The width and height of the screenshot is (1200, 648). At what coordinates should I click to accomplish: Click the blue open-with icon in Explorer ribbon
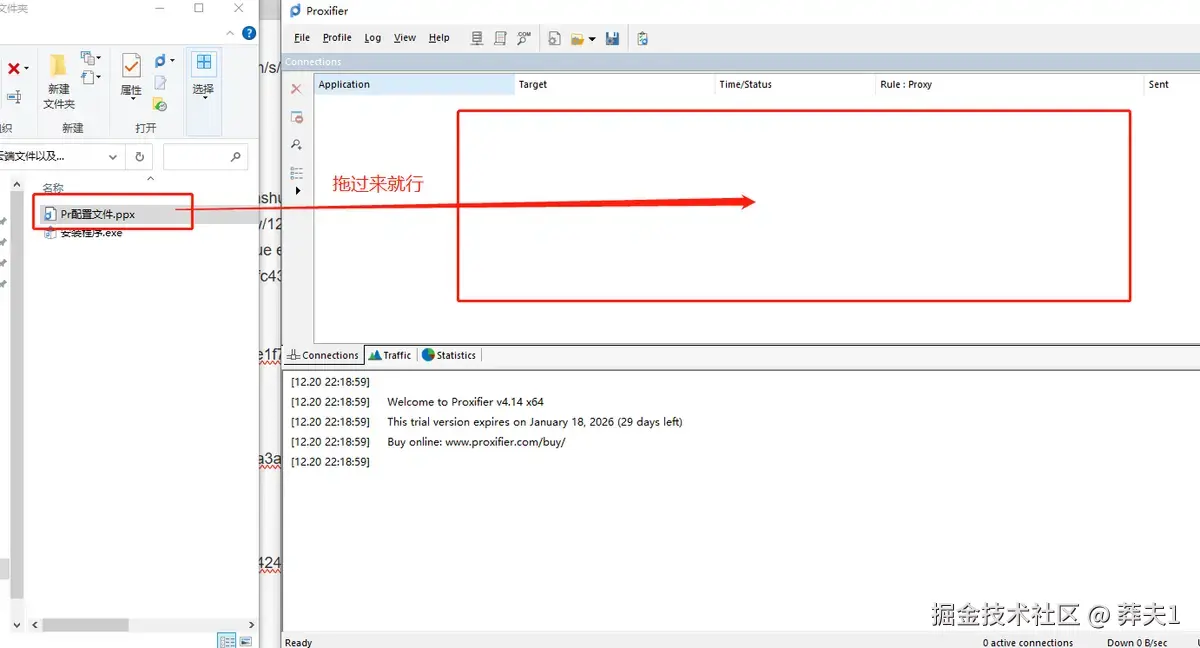tap(160, 63)
